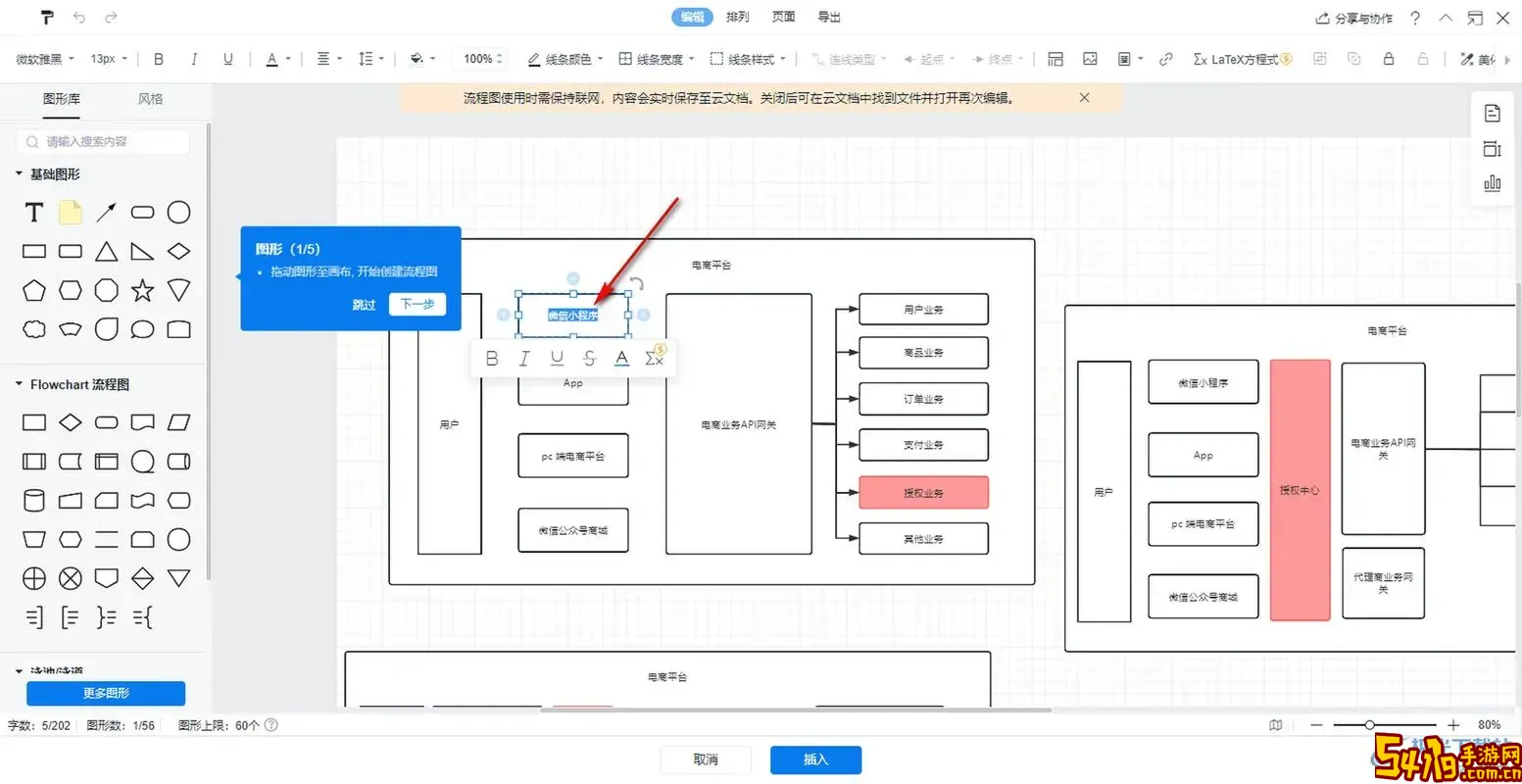Select the circled X summing junction shape

(71, 578)
